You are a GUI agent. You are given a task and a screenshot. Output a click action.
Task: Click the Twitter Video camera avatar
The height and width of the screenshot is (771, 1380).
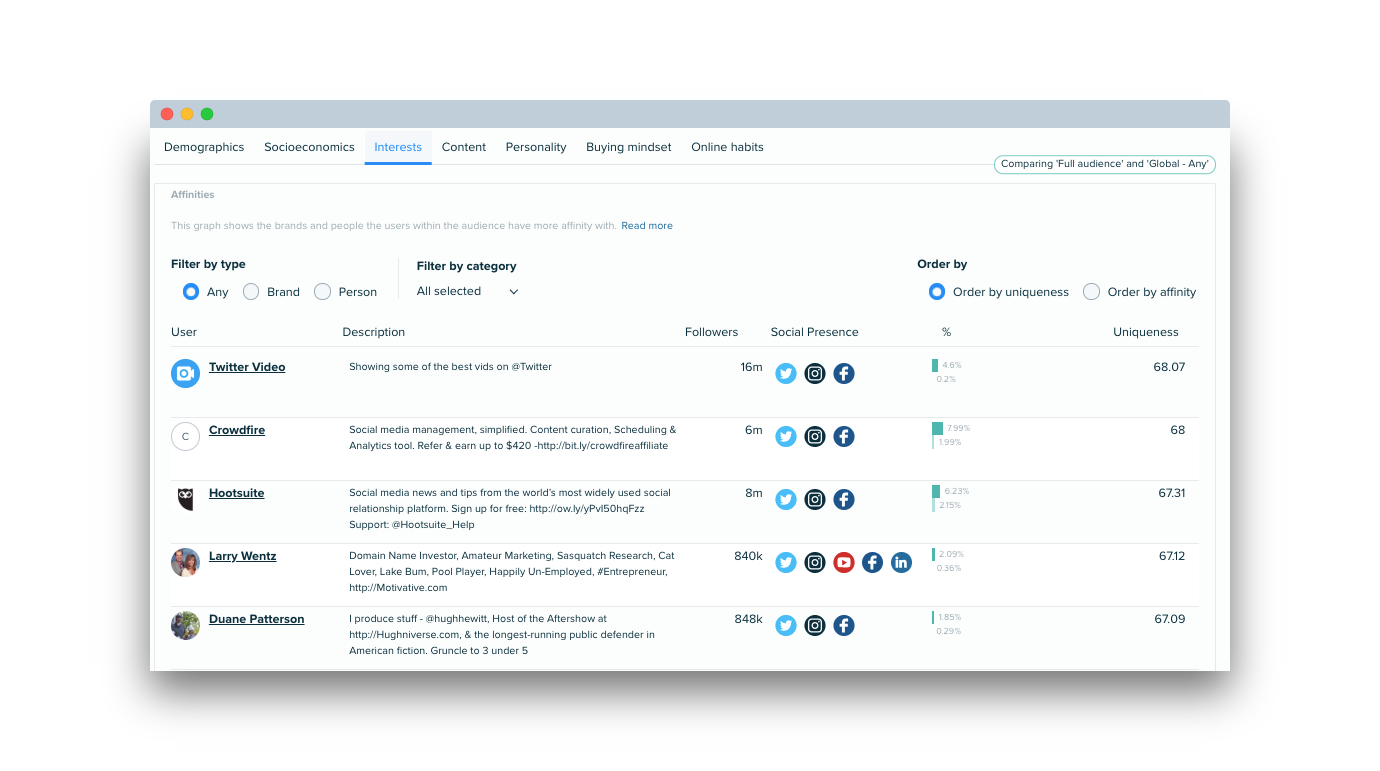pyautogui.click(x=185, y=374)
